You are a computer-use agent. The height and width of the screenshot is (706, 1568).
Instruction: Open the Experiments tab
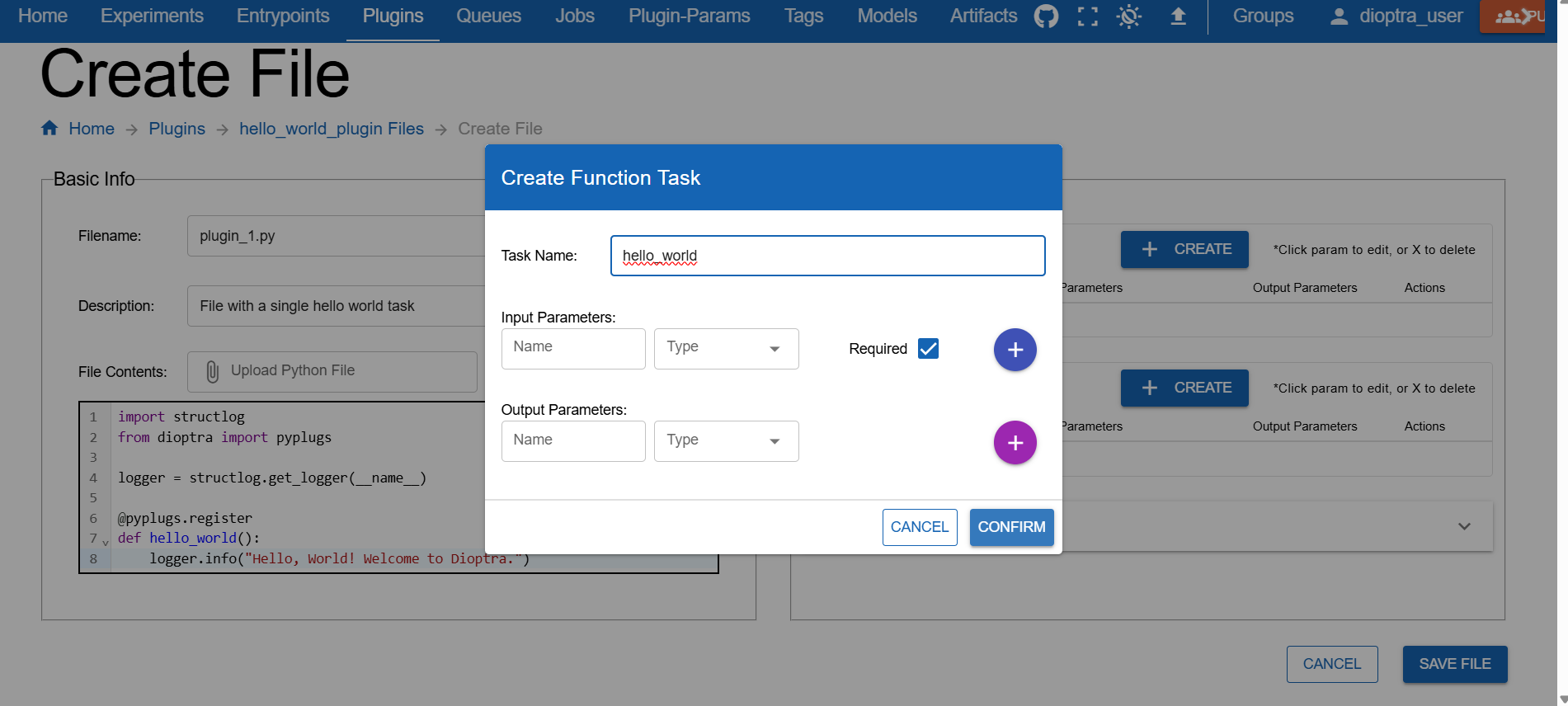click(x=152, y=16)
